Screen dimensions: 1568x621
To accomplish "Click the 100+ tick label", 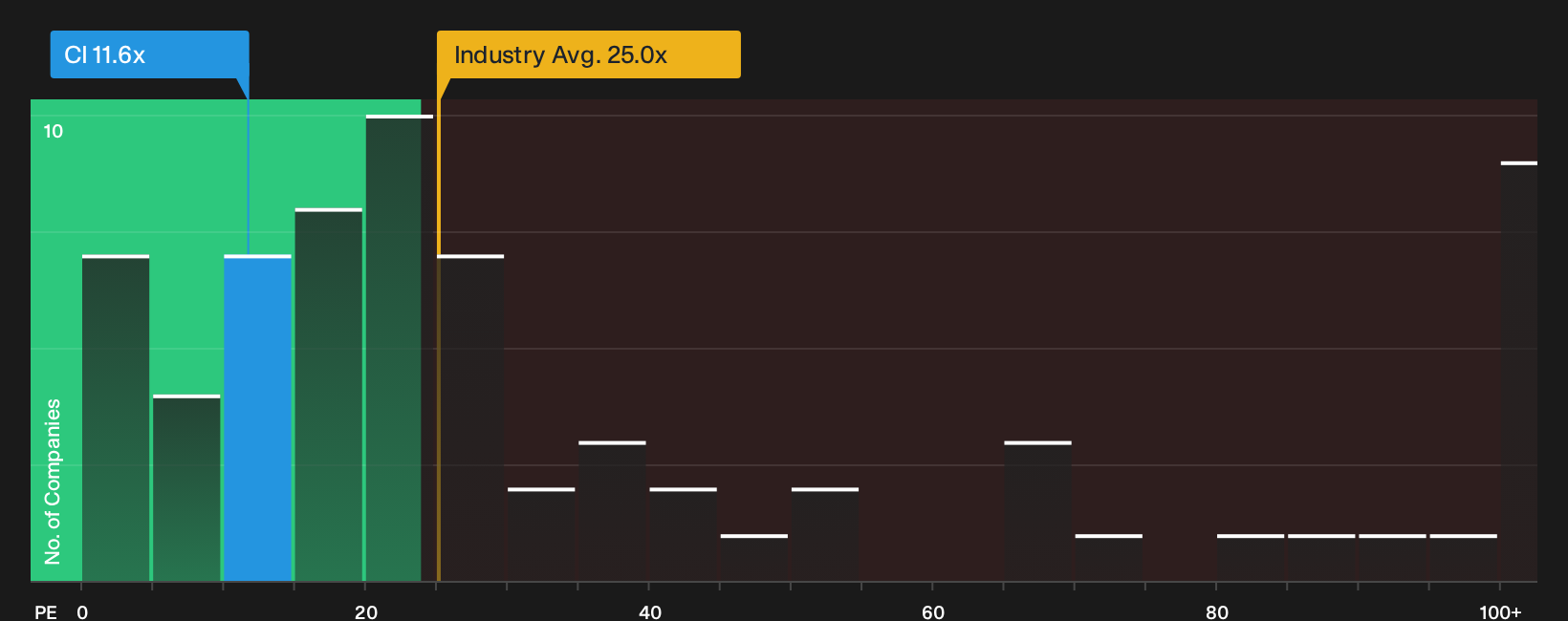I will pyautogui.click(x=1500, y=611).
